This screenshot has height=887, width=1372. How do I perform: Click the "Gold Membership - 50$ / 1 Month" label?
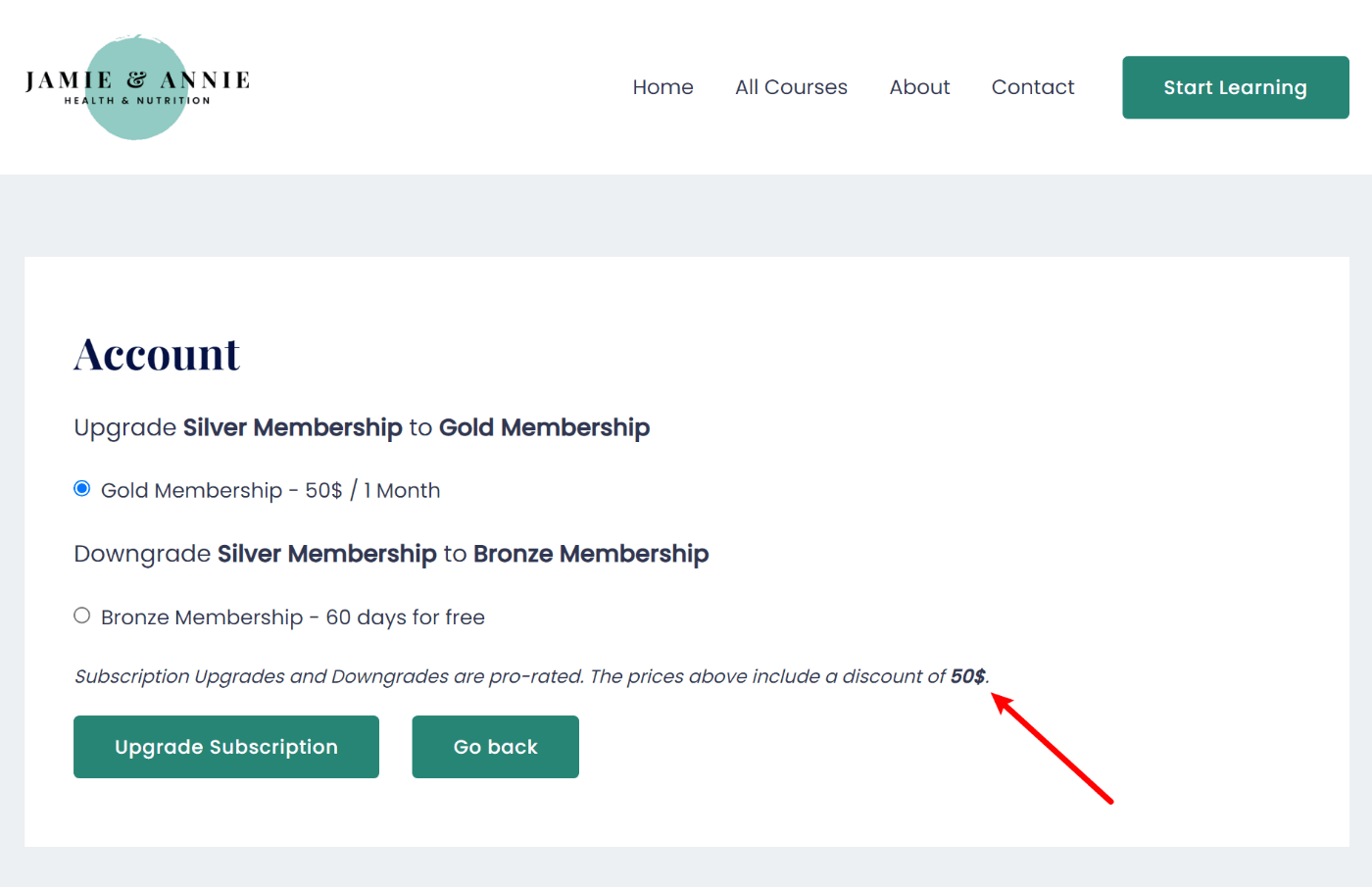tap(270, 490)
